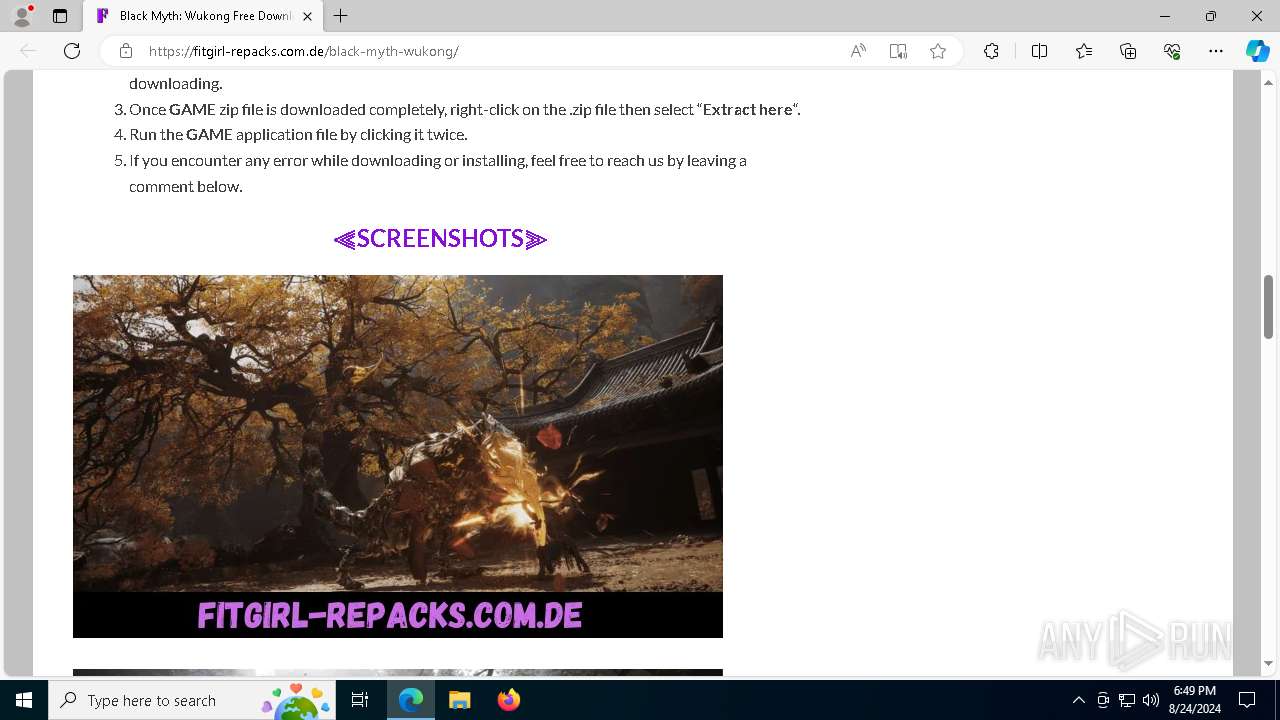Click the SCREENSHOTS heading

440,238
